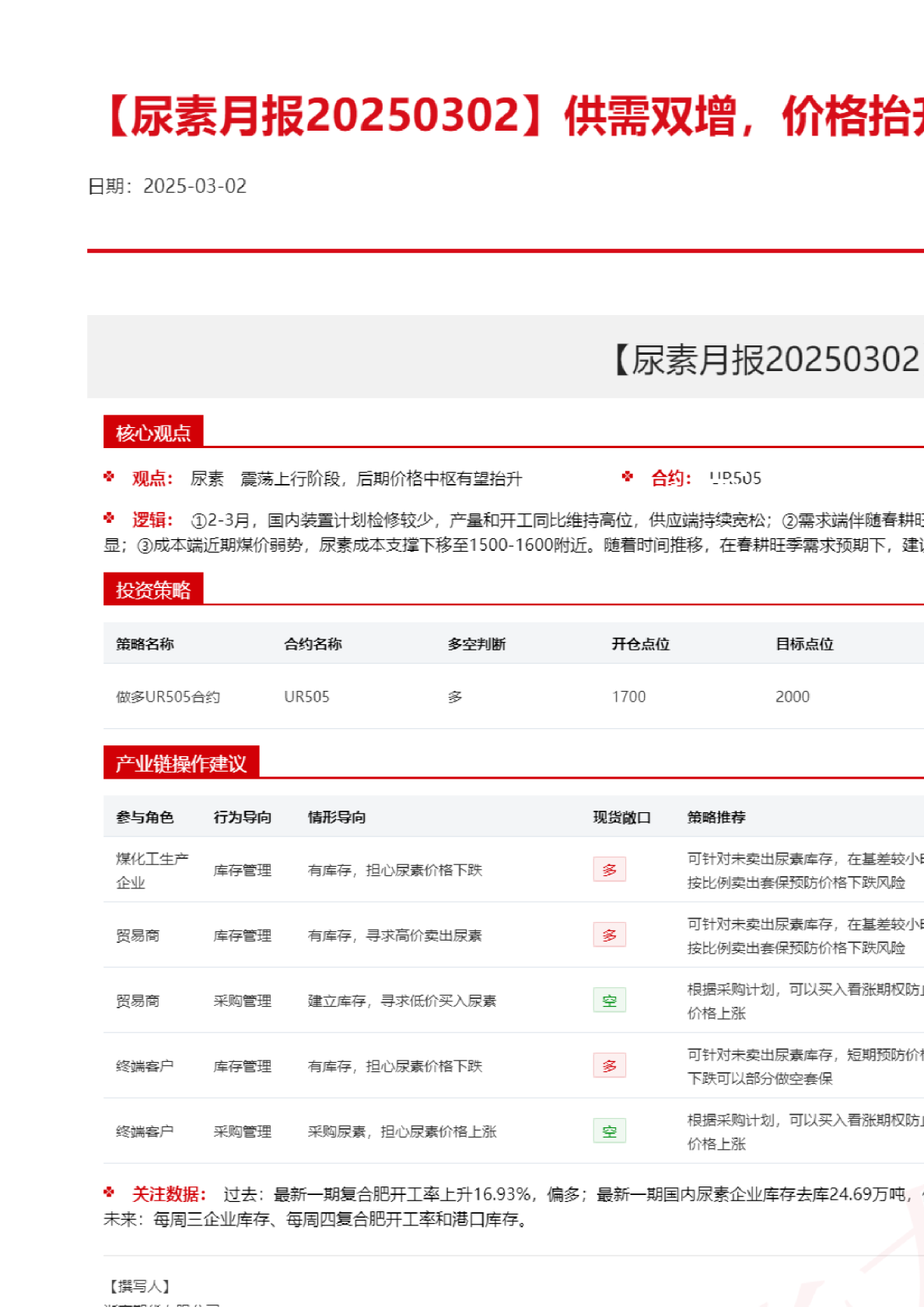Click the 情形导向 column header

point(337,817)
